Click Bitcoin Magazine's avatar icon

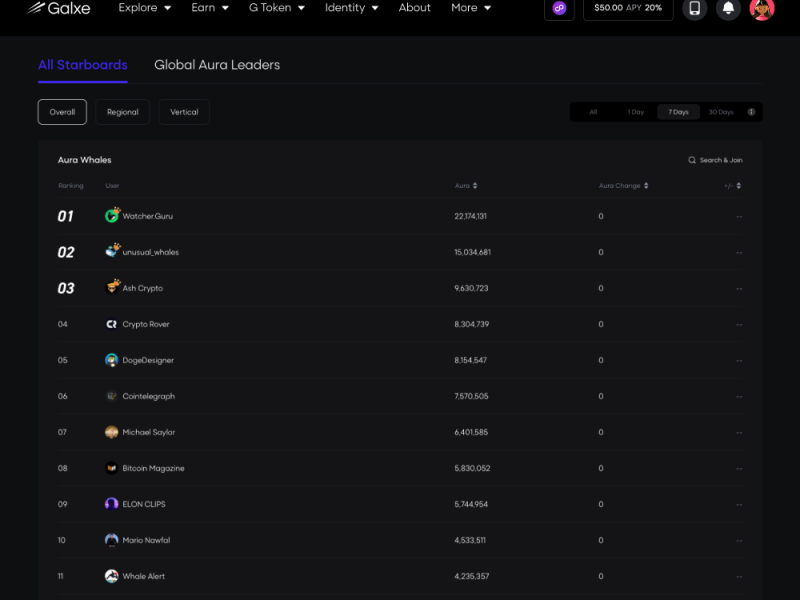click(x=111, y=468)
